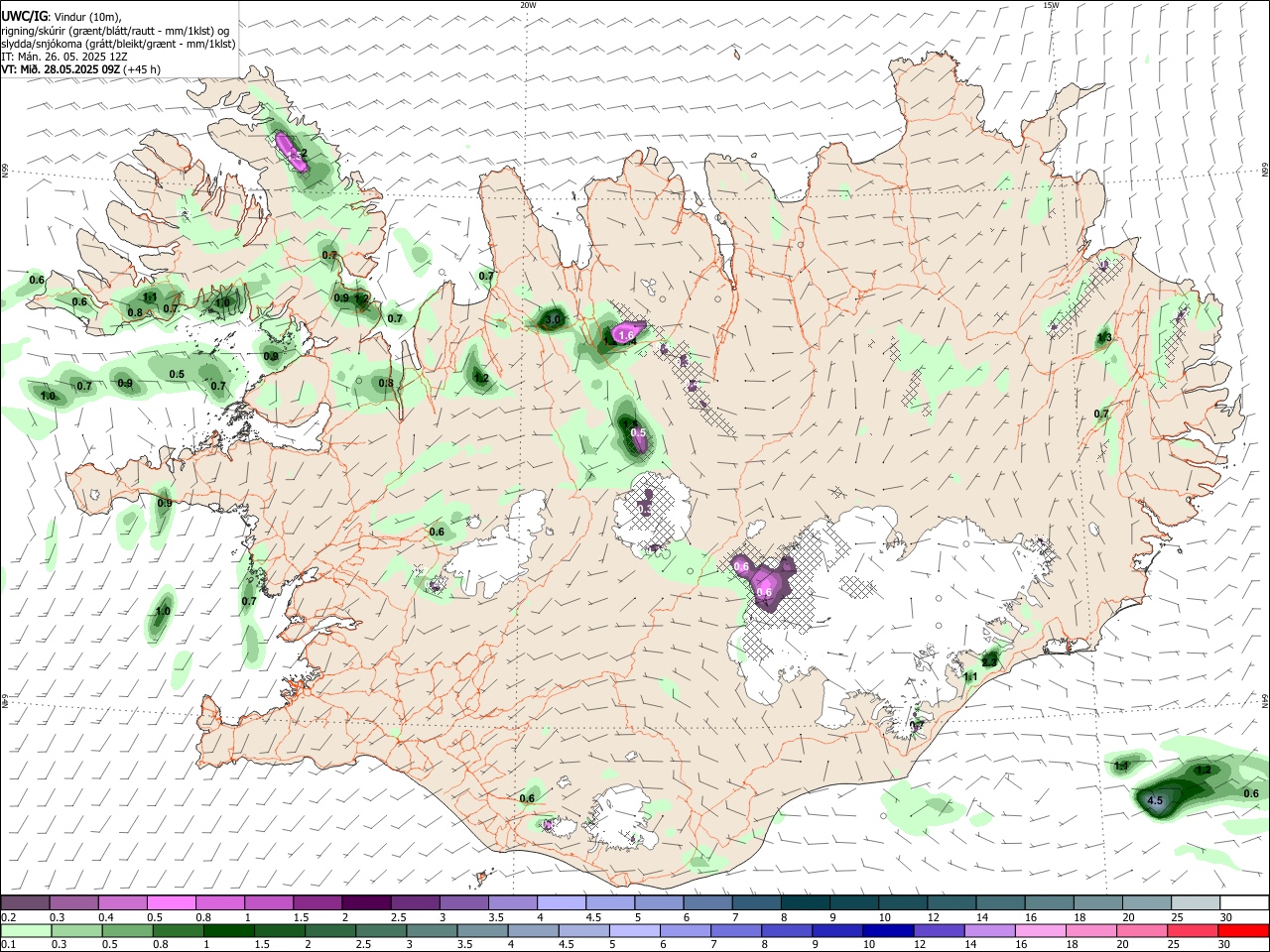This screenshot has width=1270, height=952.
Task: Pick the pale grey snow swatch between 25 and 30
Action: [1196, 903]
